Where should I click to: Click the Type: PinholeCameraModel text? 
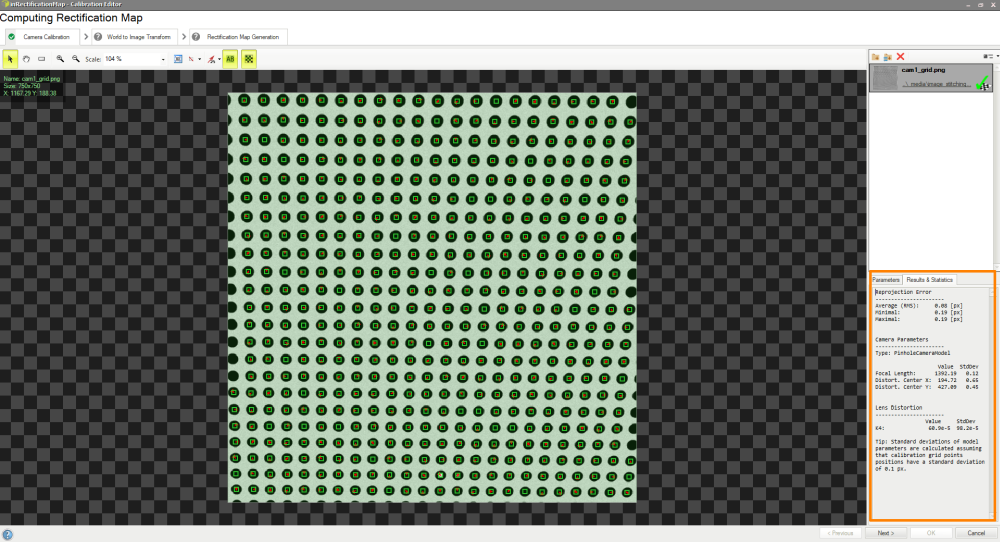click(913, 353)
